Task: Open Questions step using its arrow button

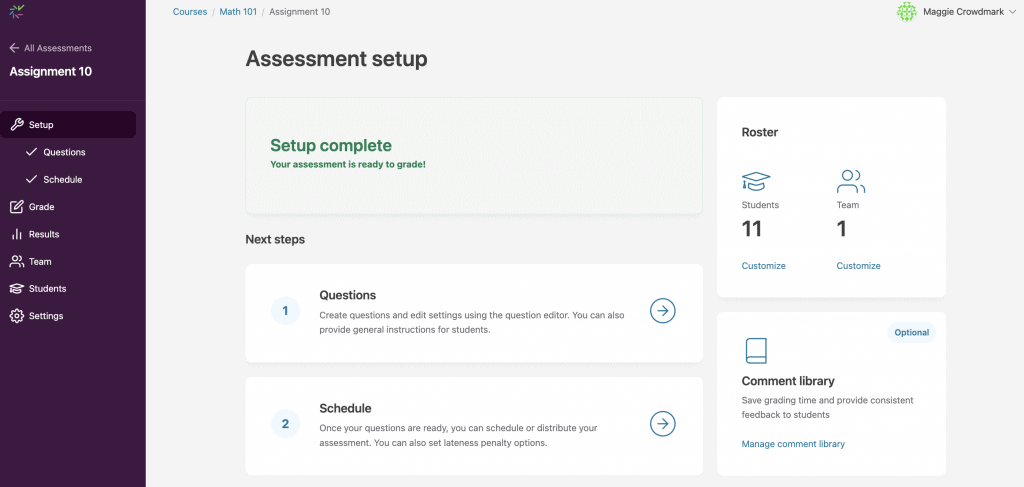Action: [x=662, y=311]
